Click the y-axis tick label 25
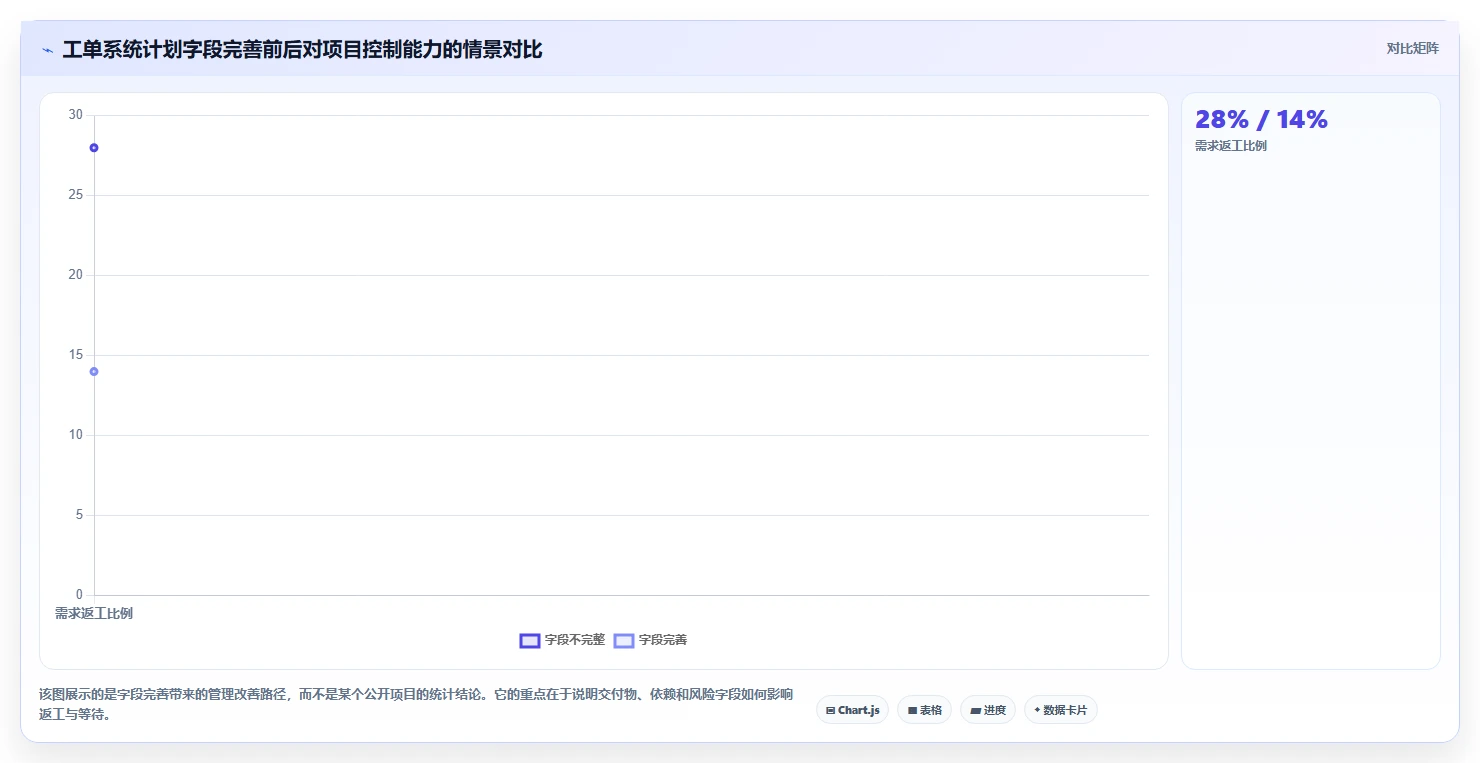This screenshot has width=1480, height=763. 76,195
